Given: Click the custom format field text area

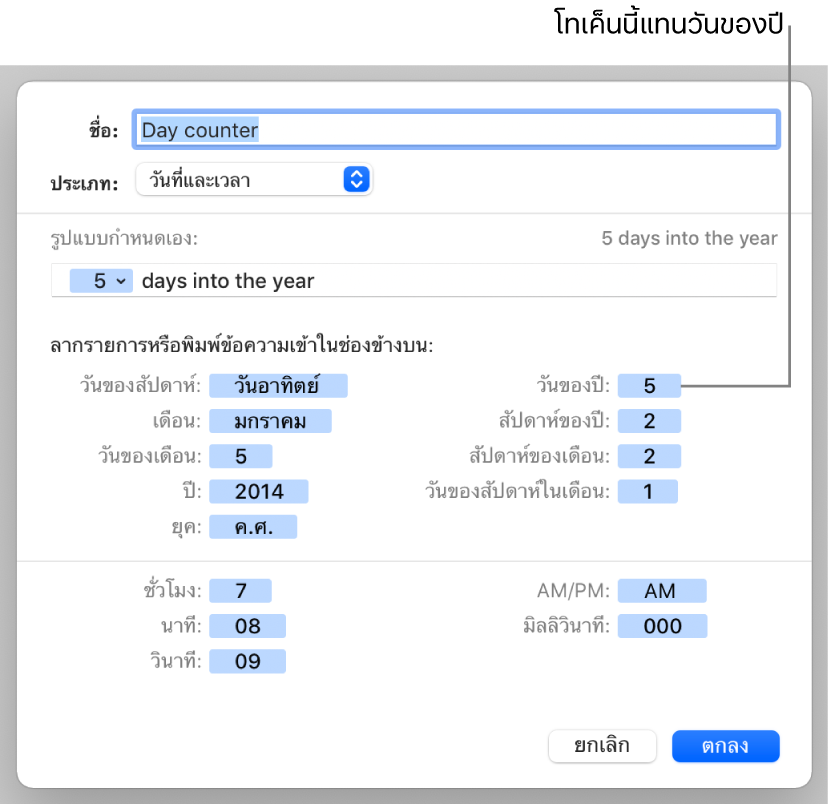Looking at the screenshot, I should click(x=413, y=280).
